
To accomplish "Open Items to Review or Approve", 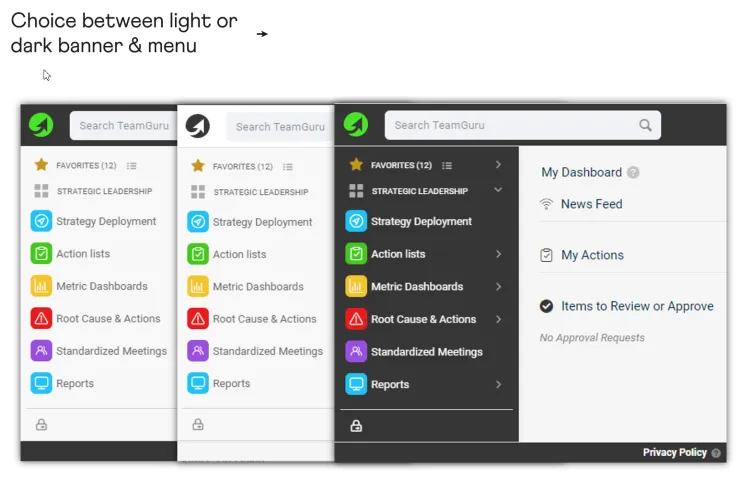I will point(637,306).
